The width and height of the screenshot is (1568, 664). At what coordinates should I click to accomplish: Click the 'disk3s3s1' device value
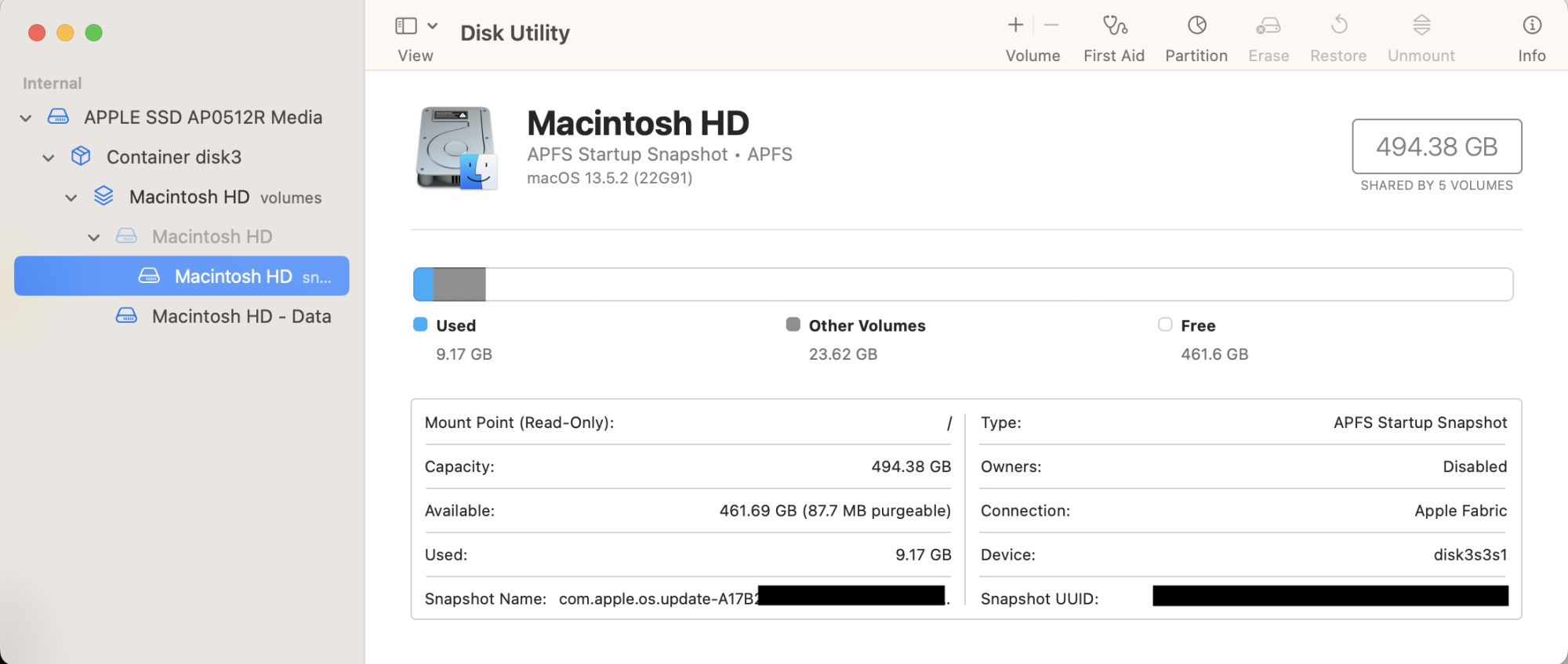click(1471, 555)
